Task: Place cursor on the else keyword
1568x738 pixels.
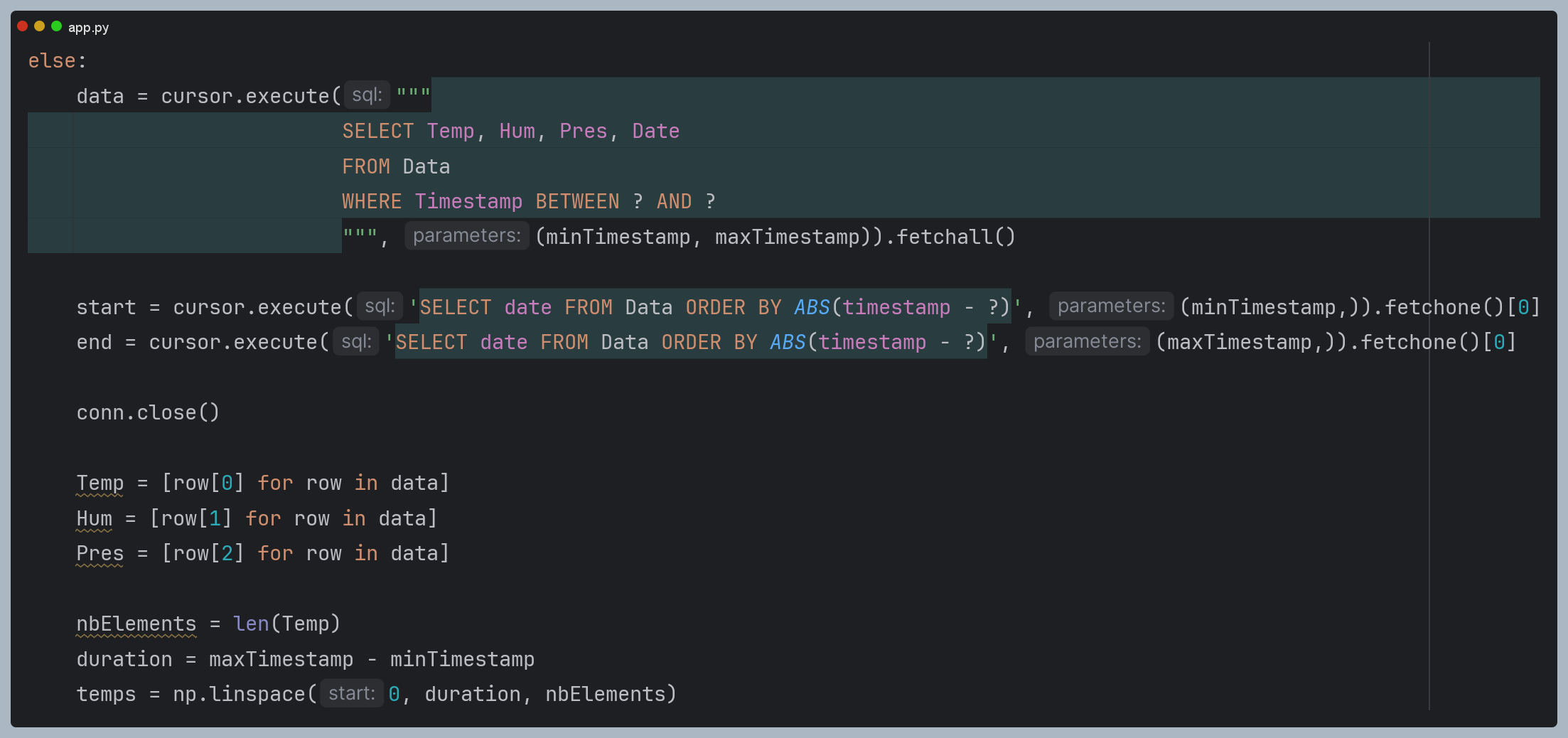Action: tap(52, 61)
